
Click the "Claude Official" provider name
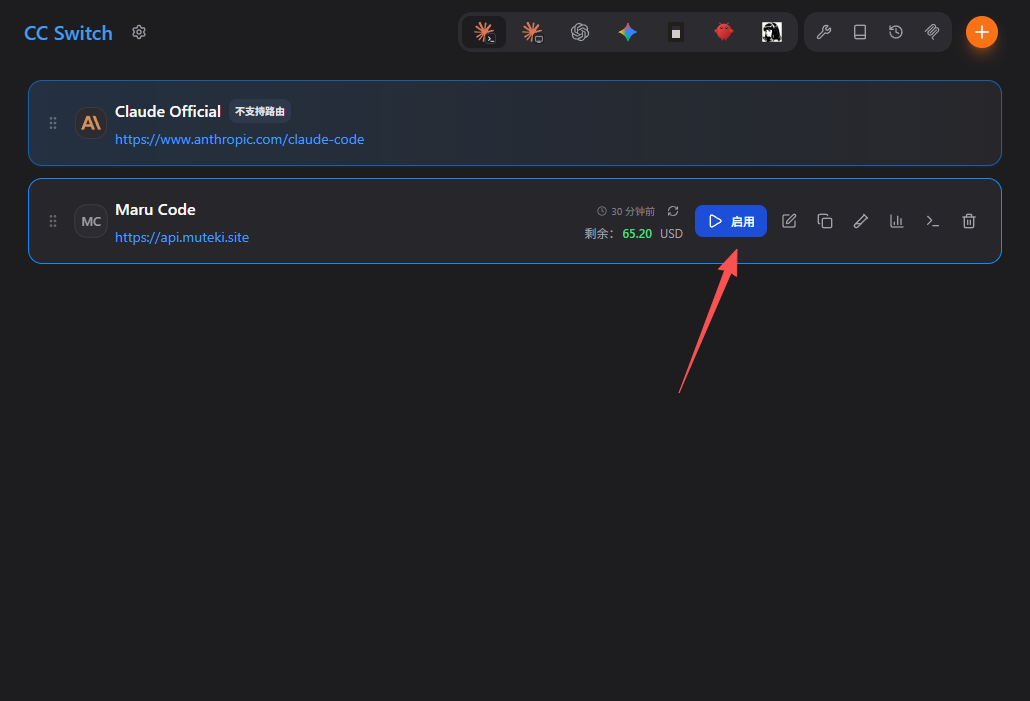(x=168, y=112)
